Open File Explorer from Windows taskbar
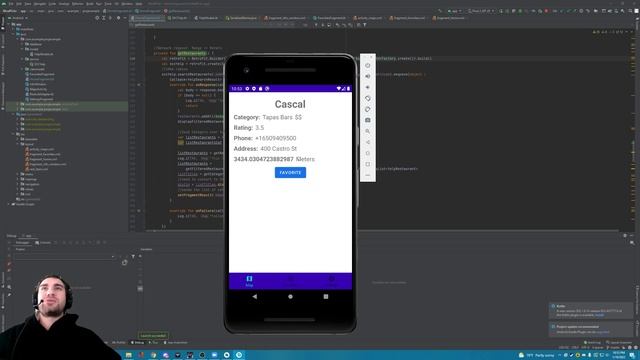The height and width of the screenshot is (360, 640). [129, 355]
